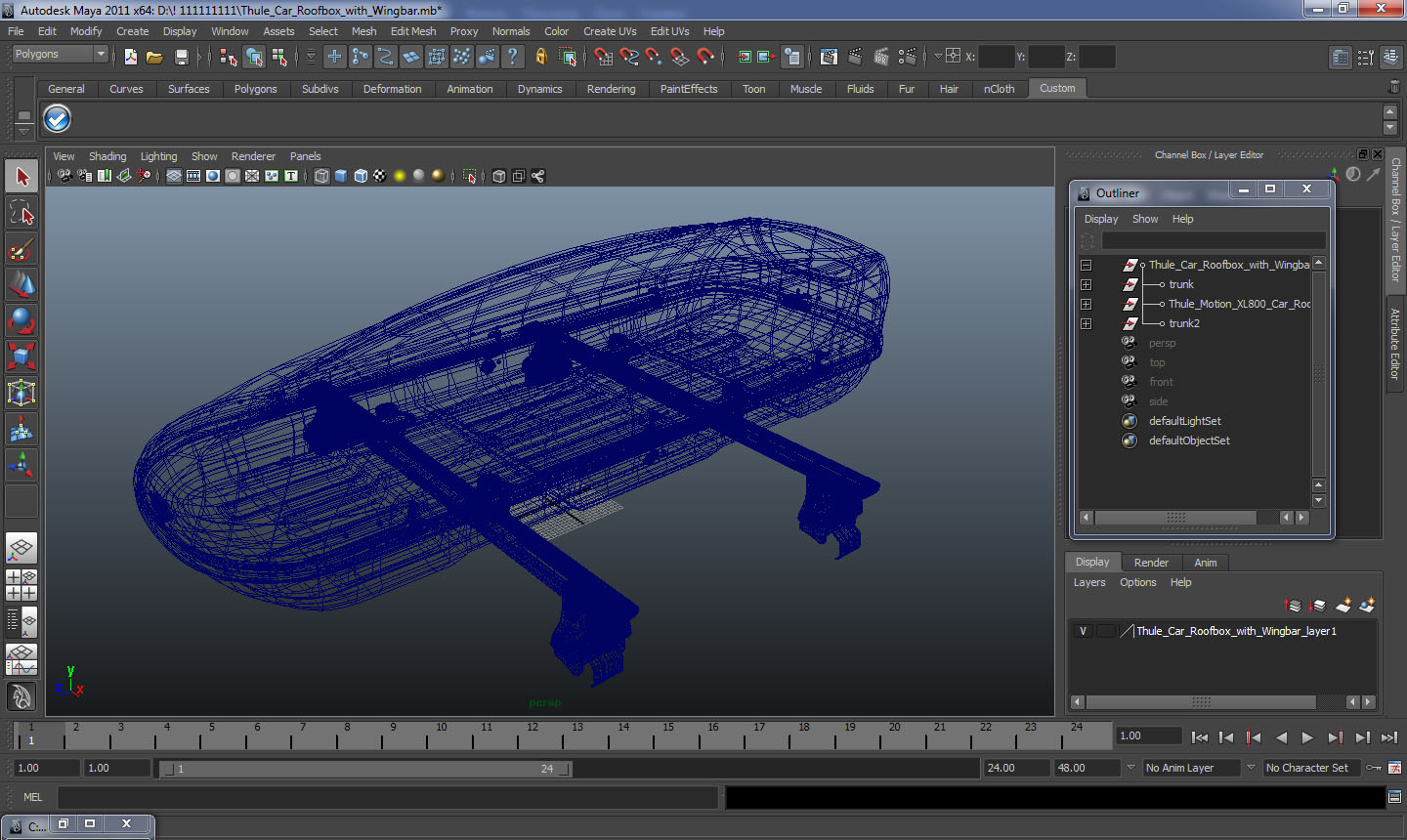Create a new scene from status line

coord(131,57)
